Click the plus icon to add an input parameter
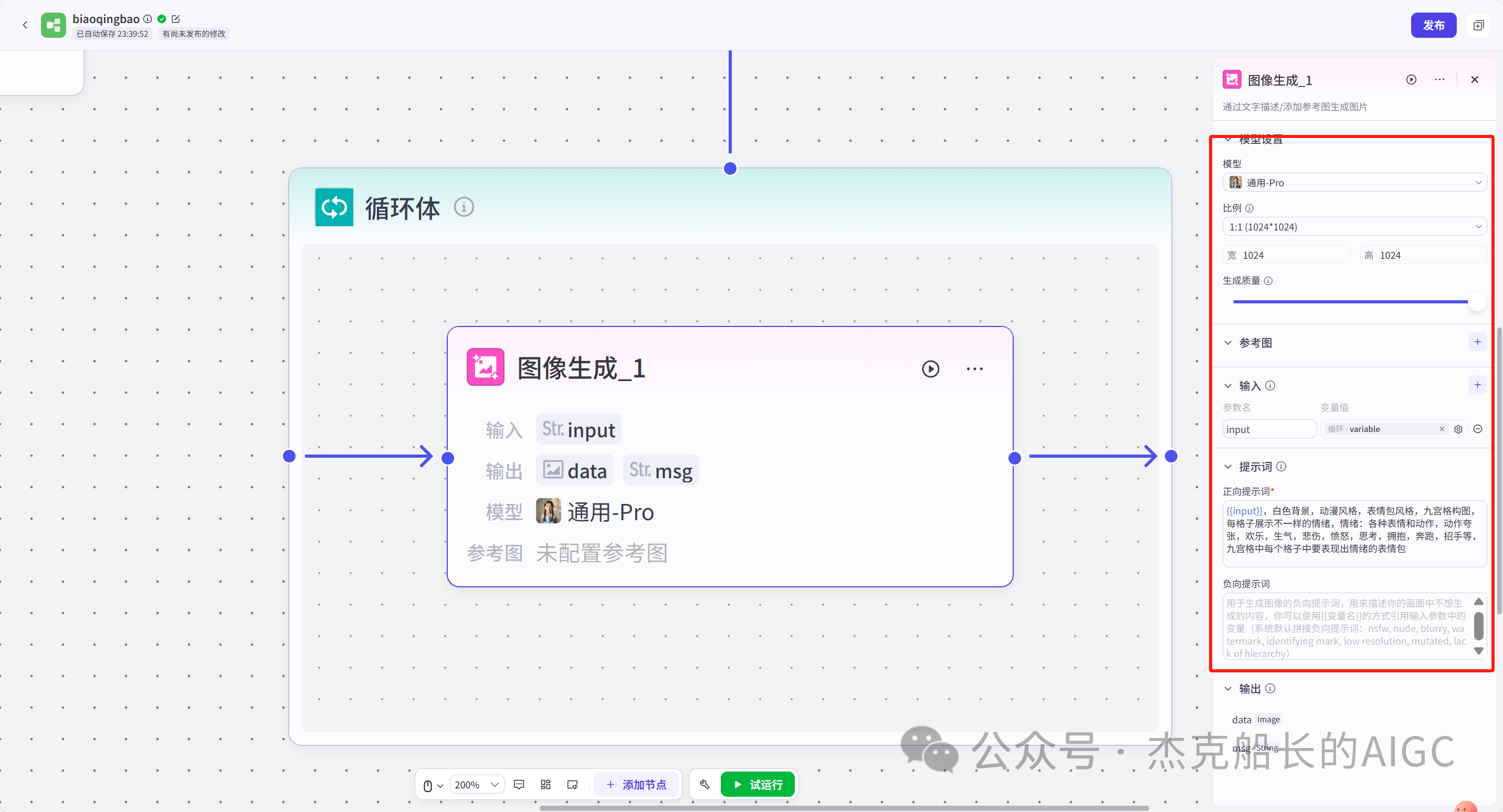1503x812 pixels. pyautogui.click(x=1477, y=384)
